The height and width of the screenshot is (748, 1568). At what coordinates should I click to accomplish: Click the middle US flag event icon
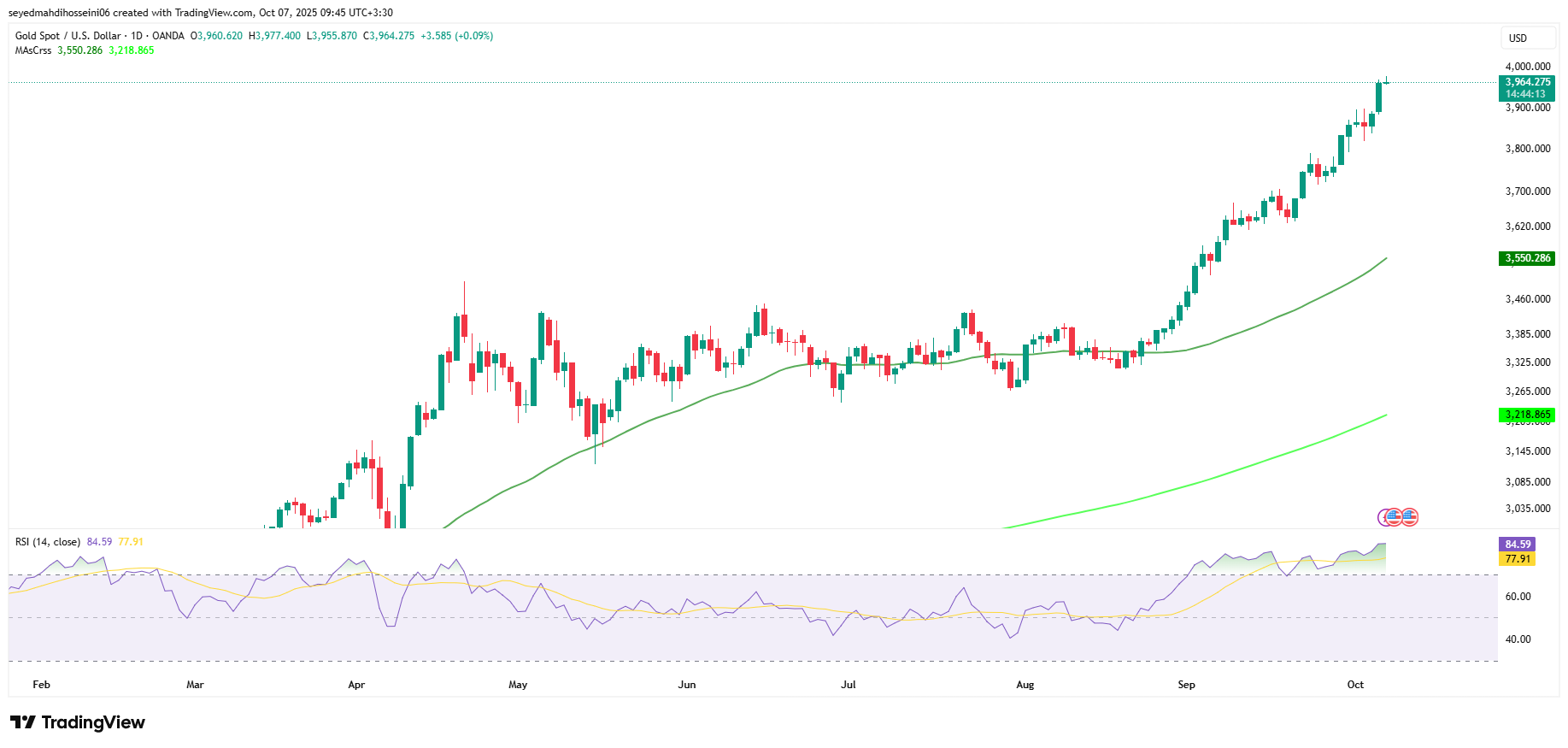coord(1395,516)
